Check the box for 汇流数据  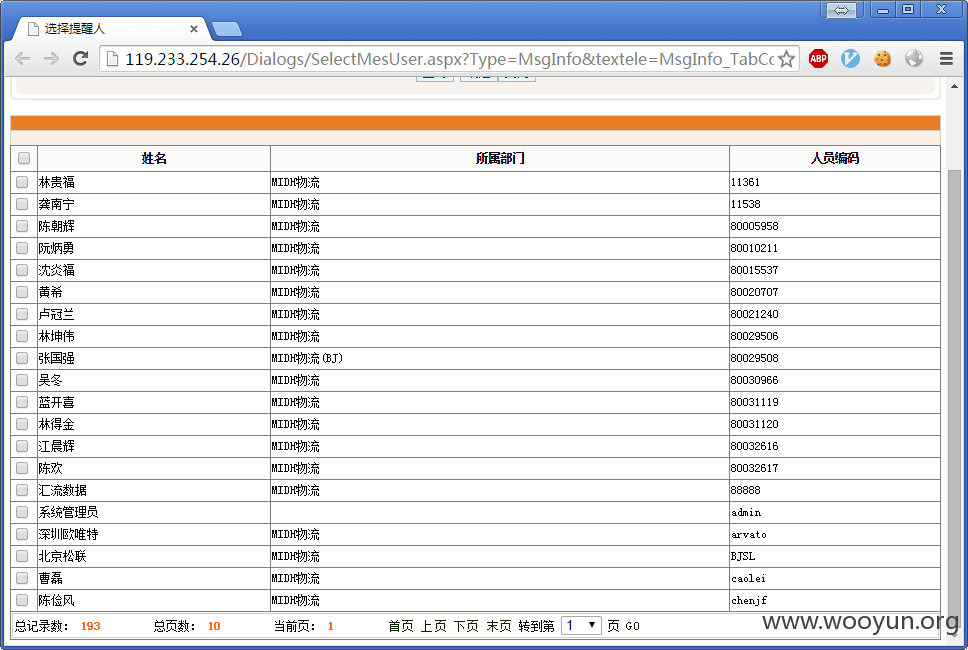click(22, 490)
